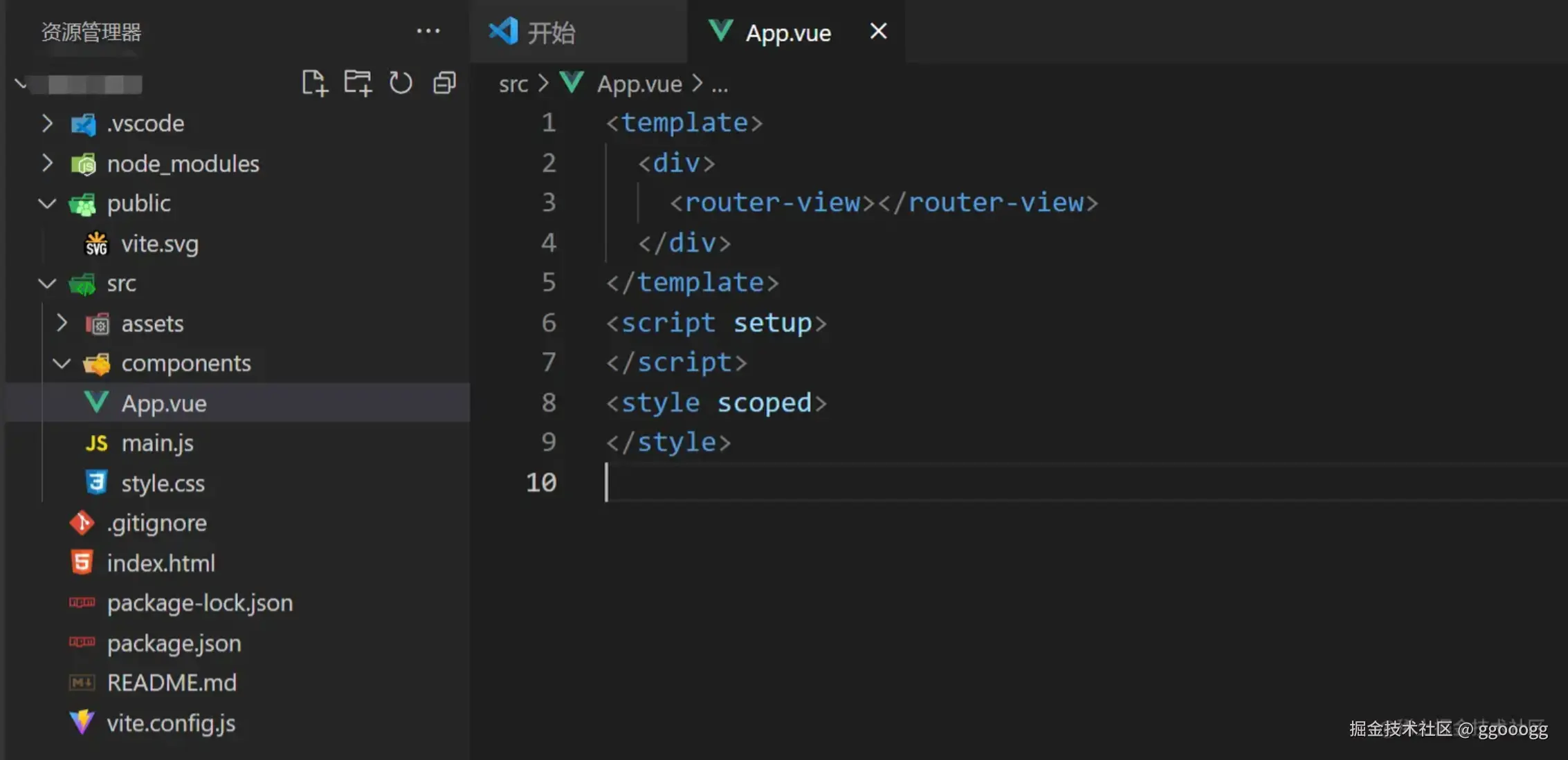Switch to the 开始 welcome tab

tap(551, 33)
